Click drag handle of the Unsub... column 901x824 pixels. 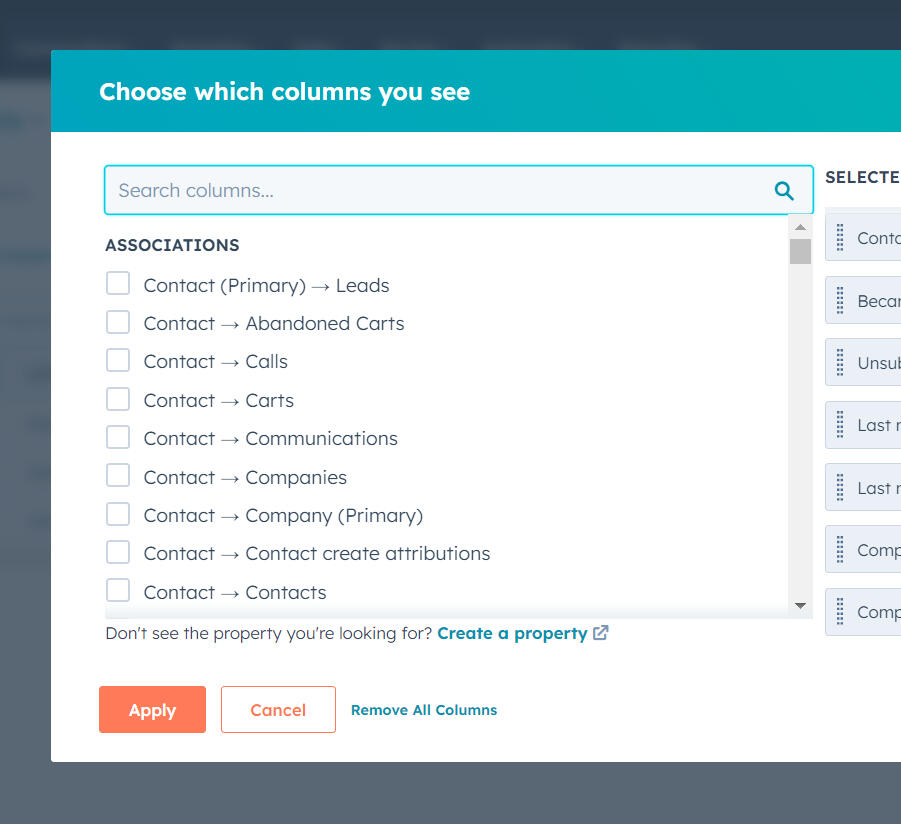pyautogui.click(x=840, y=363)
